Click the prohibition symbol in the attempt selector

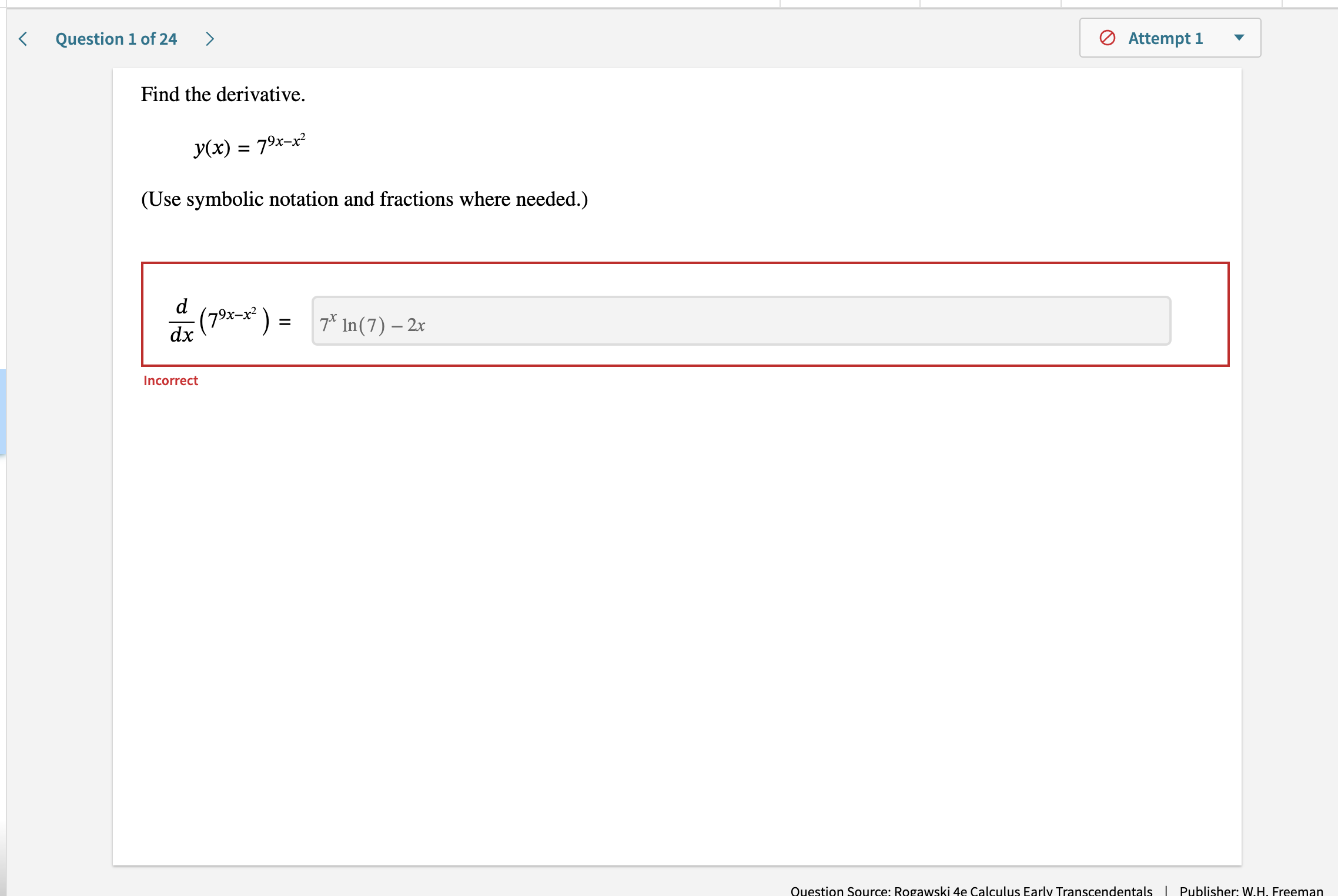(x=1109, y=38)
